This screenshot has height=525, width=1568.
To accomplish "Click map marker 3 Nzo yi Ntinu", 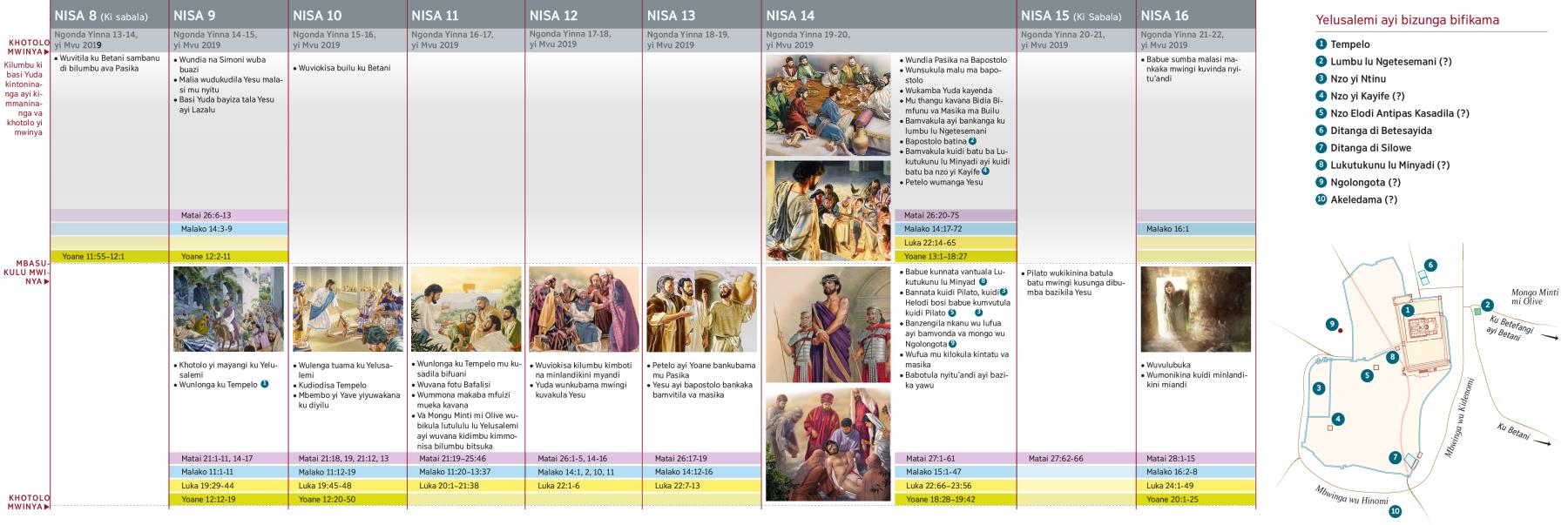I will (x=1319, y=388).
